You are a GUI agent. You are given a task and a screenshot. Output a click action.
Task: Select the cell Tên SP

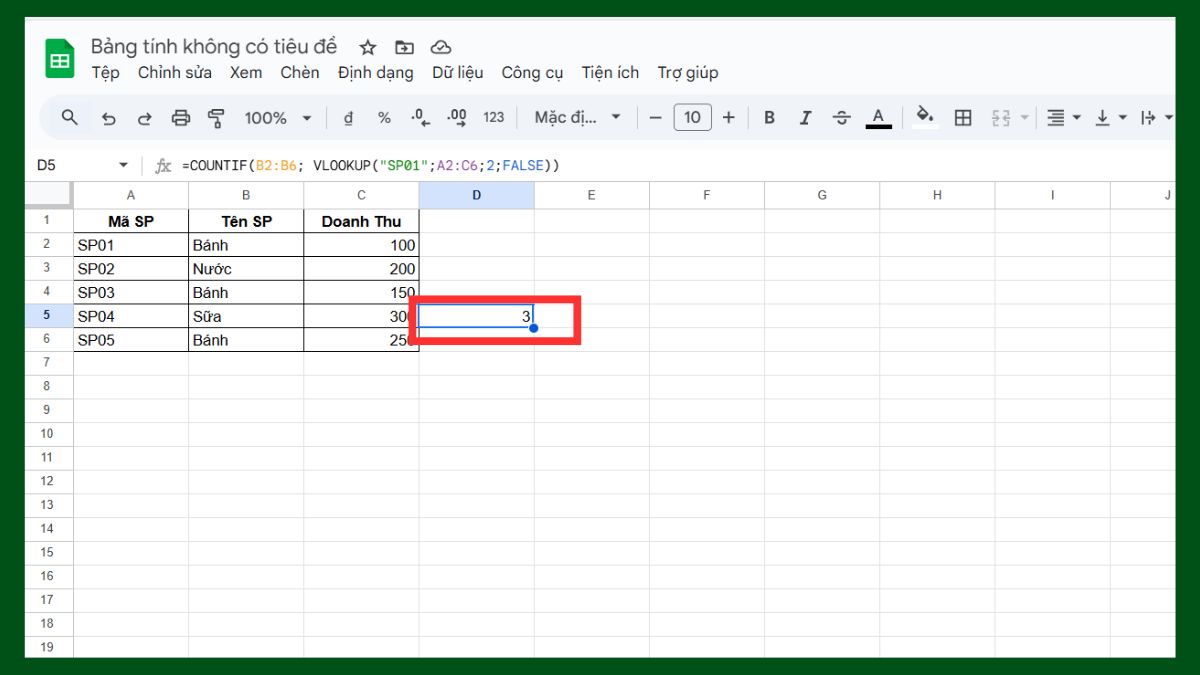click(x=246, y=221)
